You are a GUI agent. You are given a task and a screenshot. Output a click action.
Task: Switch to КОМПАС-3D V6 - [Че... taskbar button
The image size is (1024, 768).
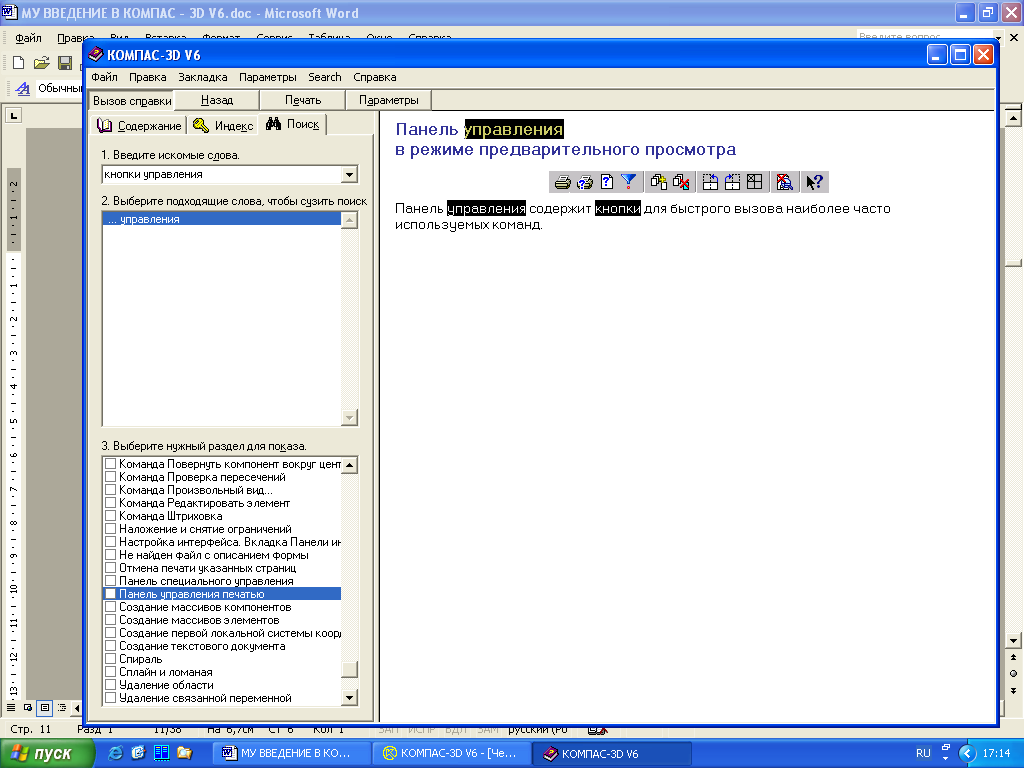452,753
